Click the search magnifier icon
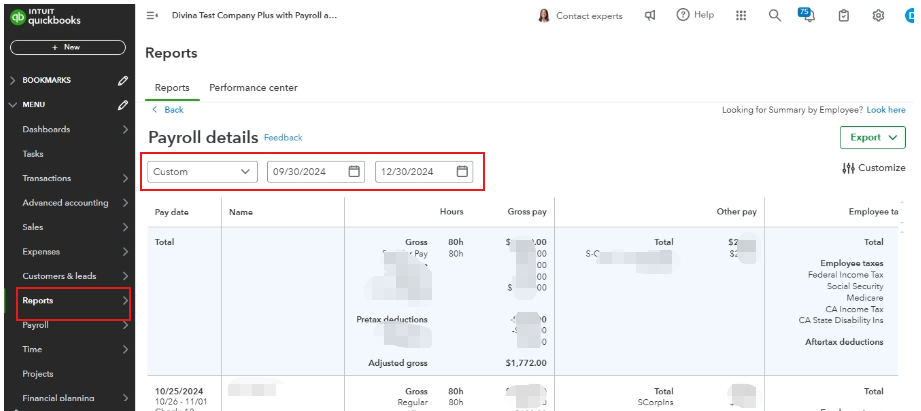921x411 pixels. coord(775,16)
